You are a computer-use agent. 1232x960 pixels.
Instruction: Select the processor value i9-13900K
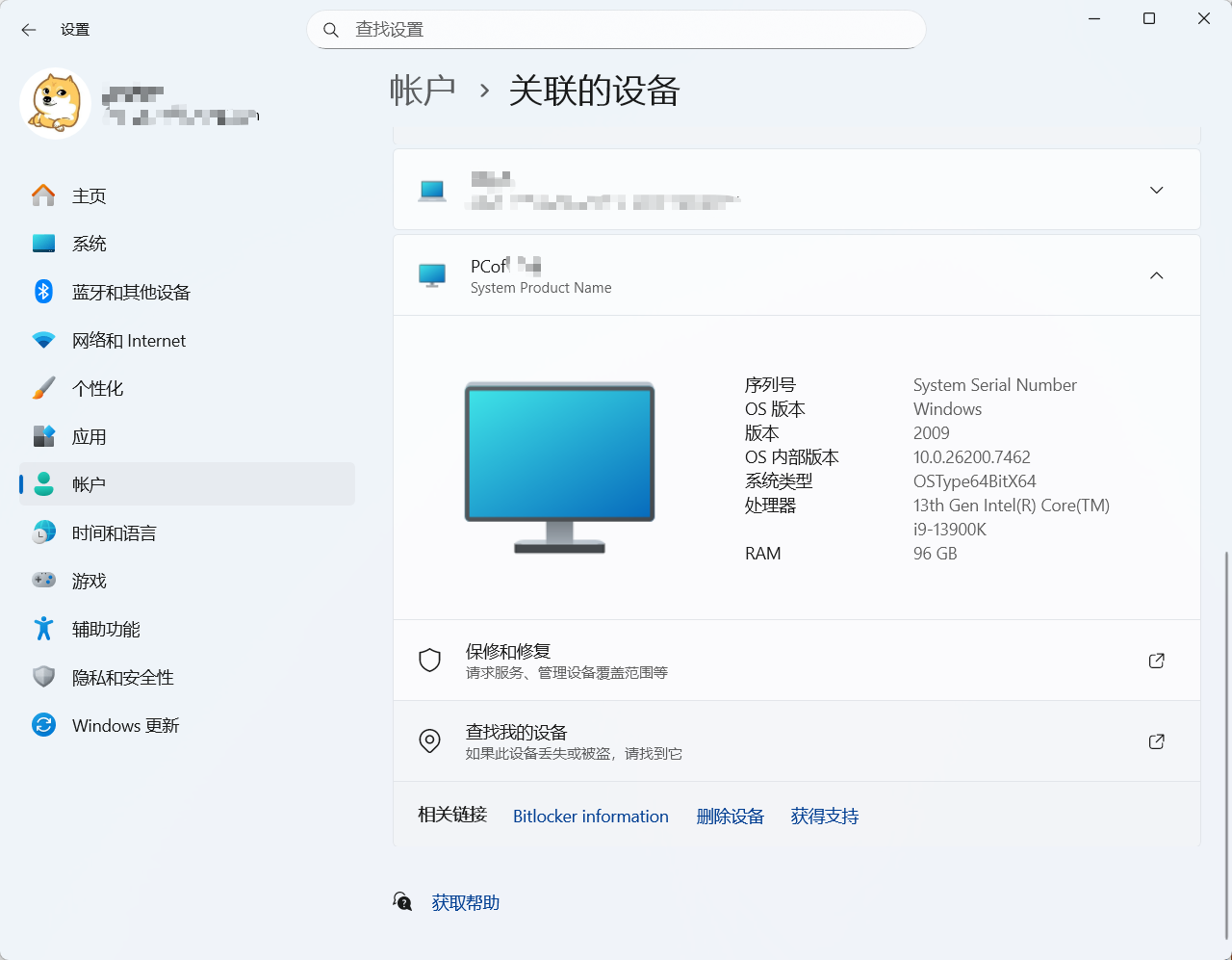(950, 530)
